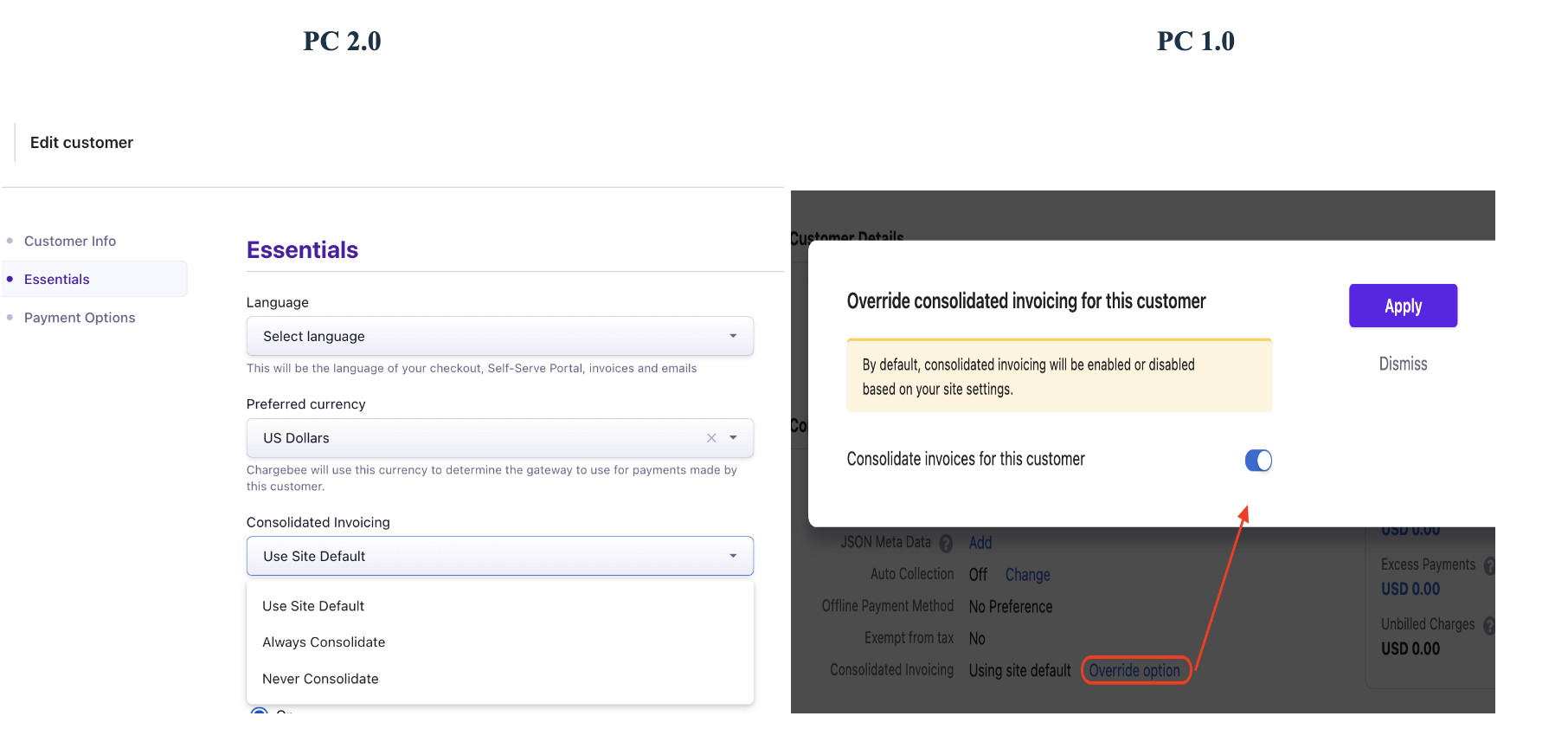1568x729 pixels.
Task: Choose Always Consolidate option
Action: (x=499, y=642)
